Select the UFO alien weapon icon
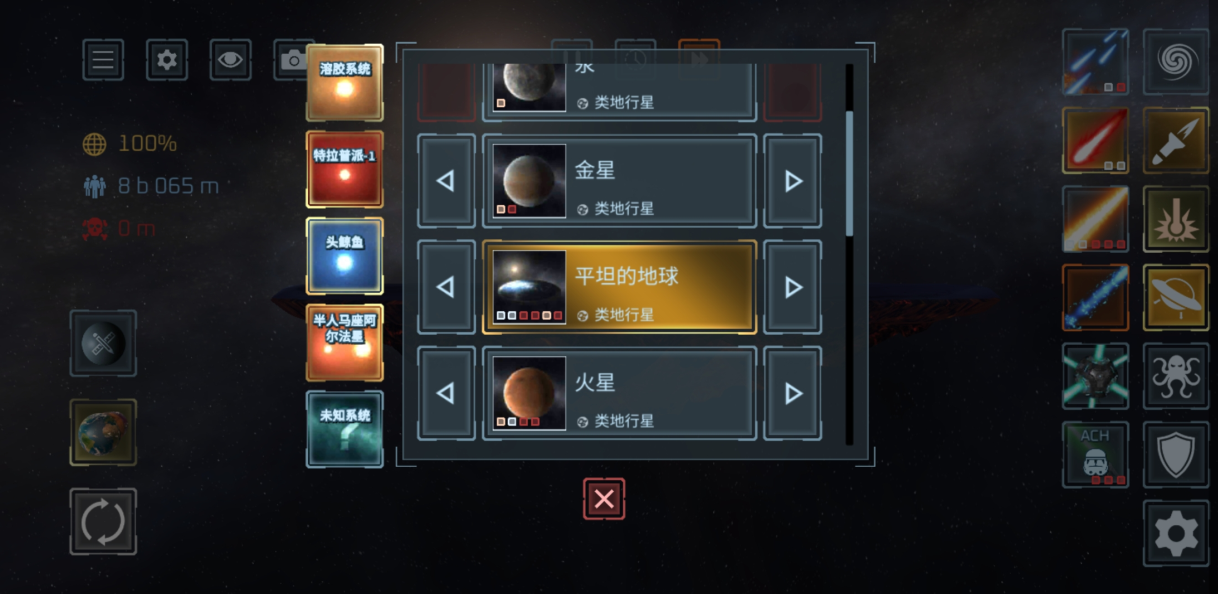Image resolution: width=1218 pixels, height=594 pixels. pos(1176,297)
